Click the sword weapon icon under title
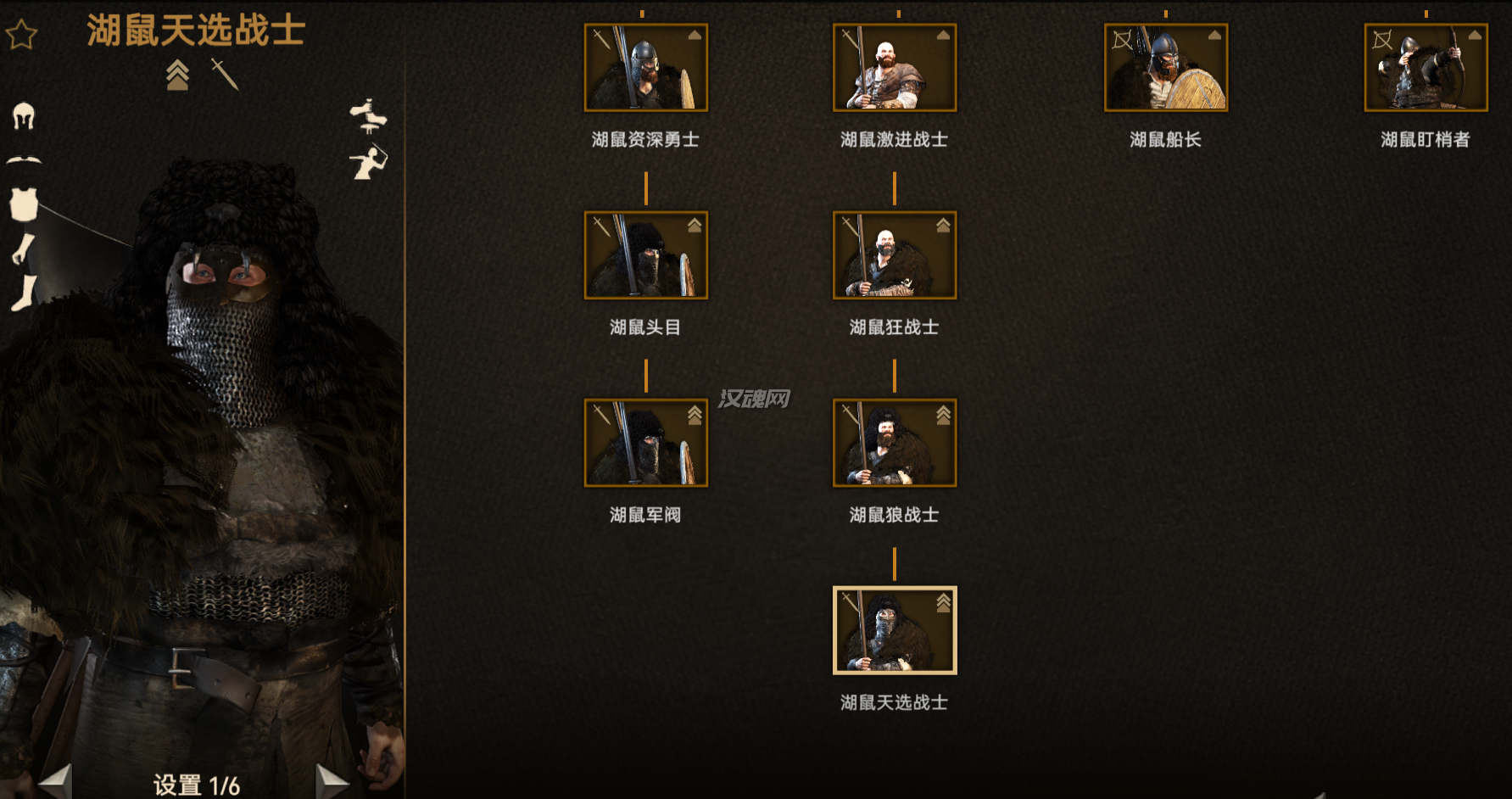Viewport: 1512px width, 799px height. pos(225,75)
